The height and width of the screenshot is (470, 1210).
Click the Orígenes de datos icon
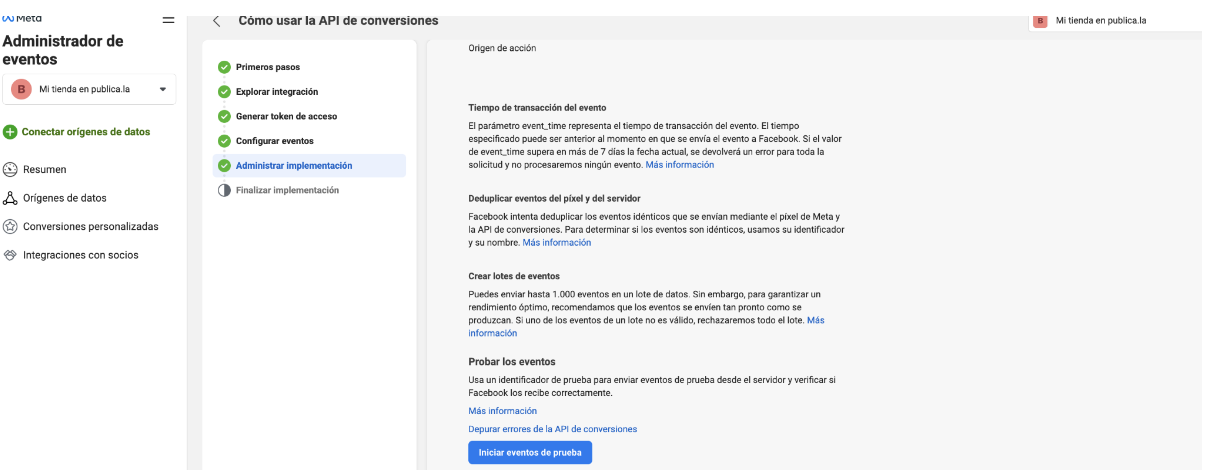click(x=10, y=198)
